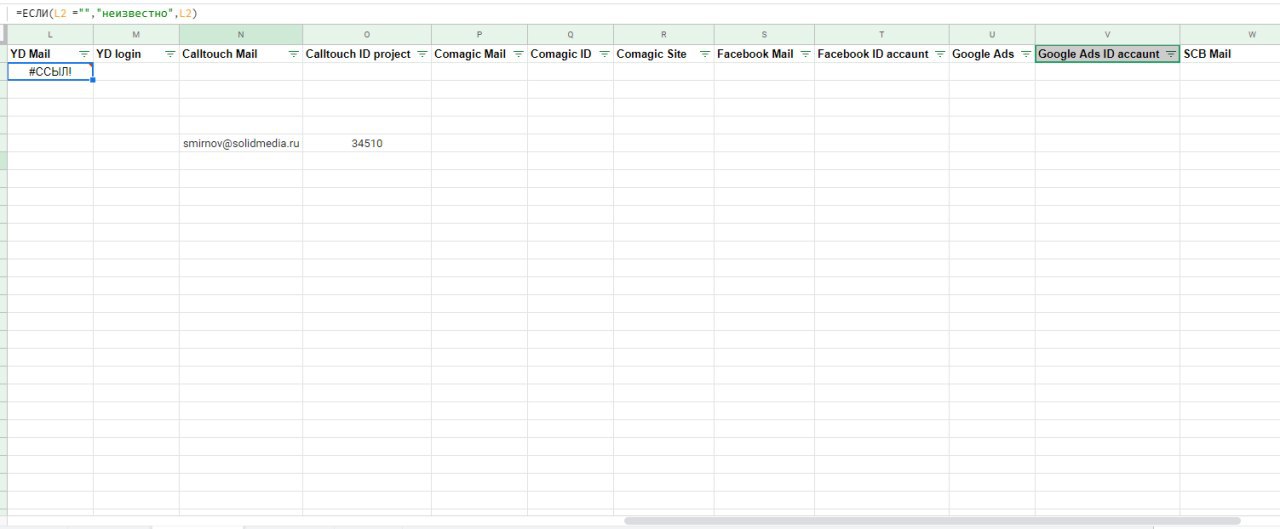1280x529 pixels.
Task: Select the cell showing #ССЫЛ! error
Action: (x=50, y=72)
